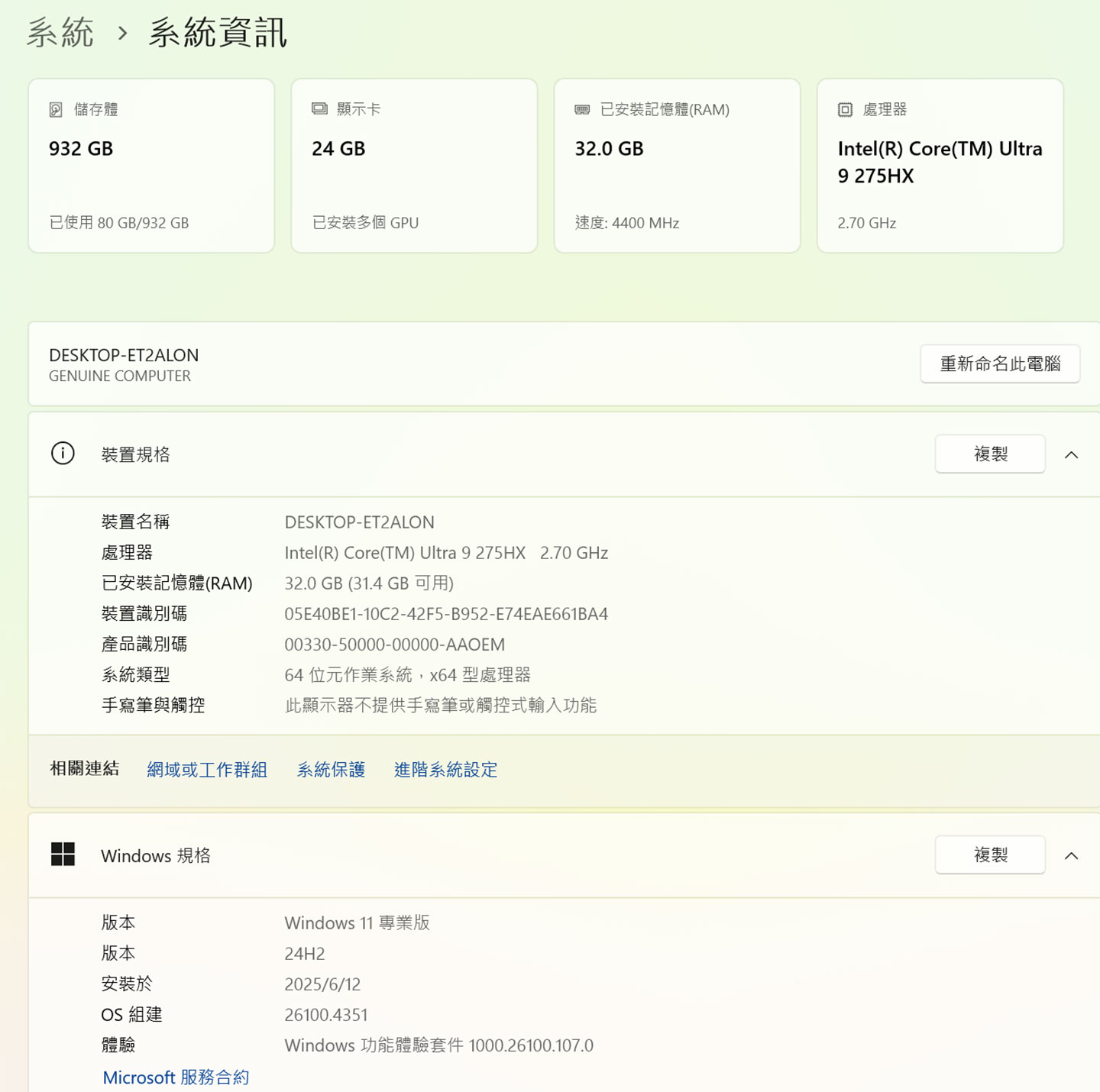Open 系統保護 settings link

click(330, 770)
